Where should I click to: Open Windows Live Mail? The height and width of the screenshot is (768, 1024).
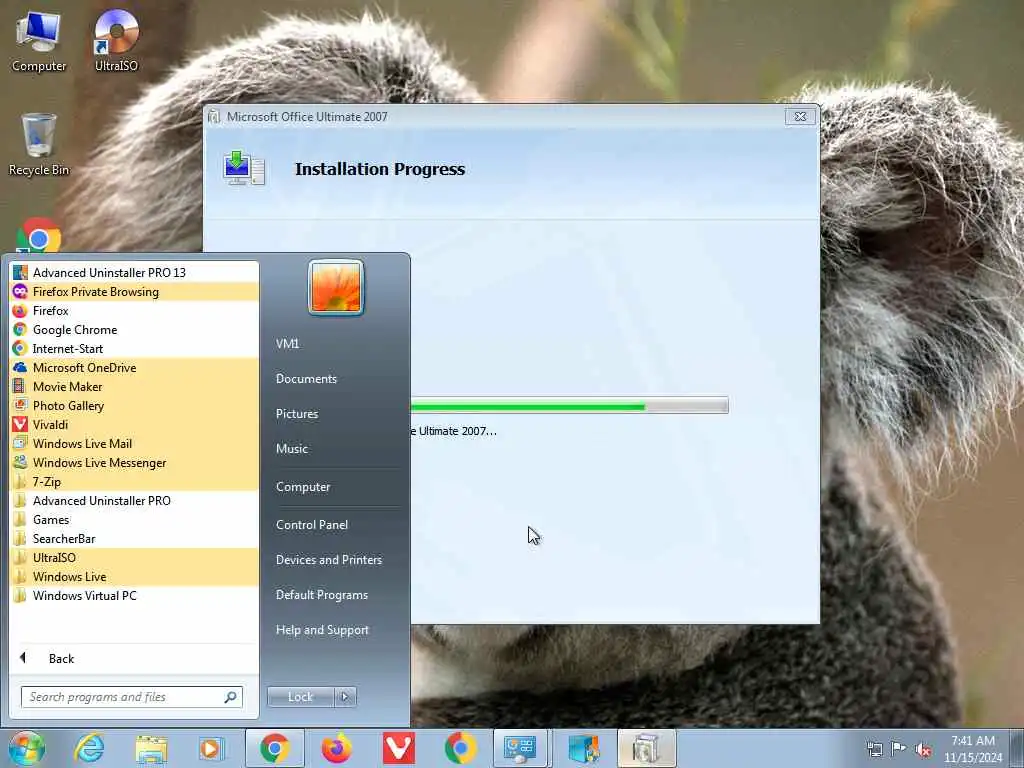pyautogui.click(x=135, y=443)
